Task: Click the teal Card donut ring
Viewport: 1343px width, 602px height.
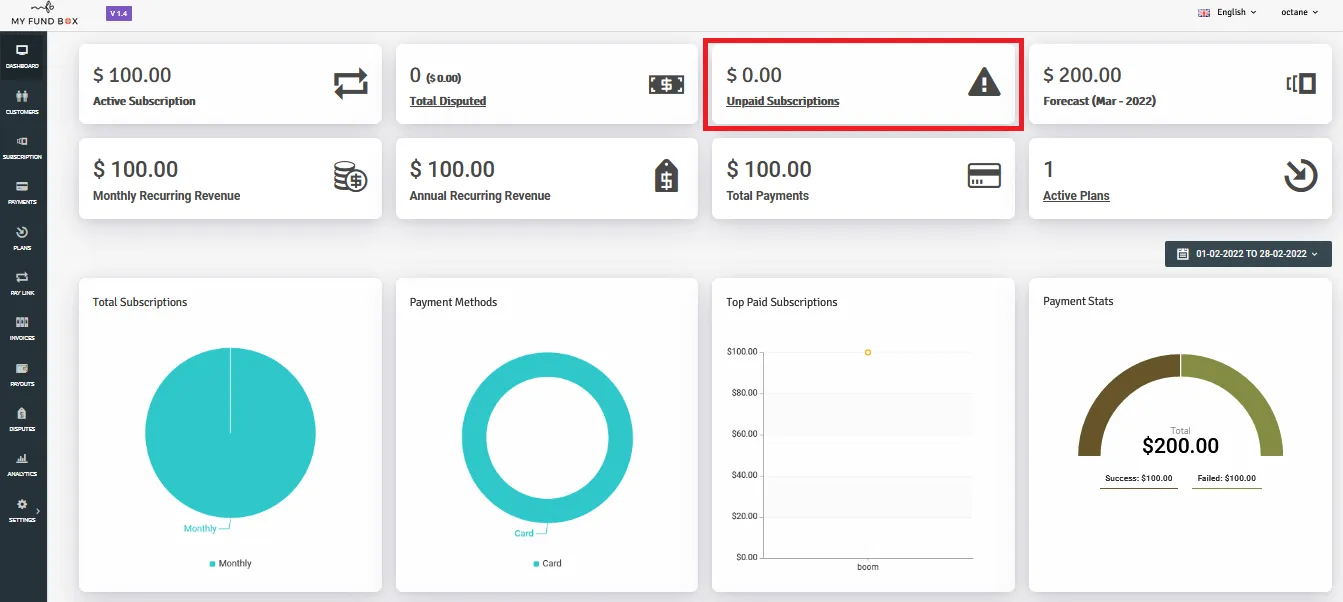Action: tap(473, 438)
